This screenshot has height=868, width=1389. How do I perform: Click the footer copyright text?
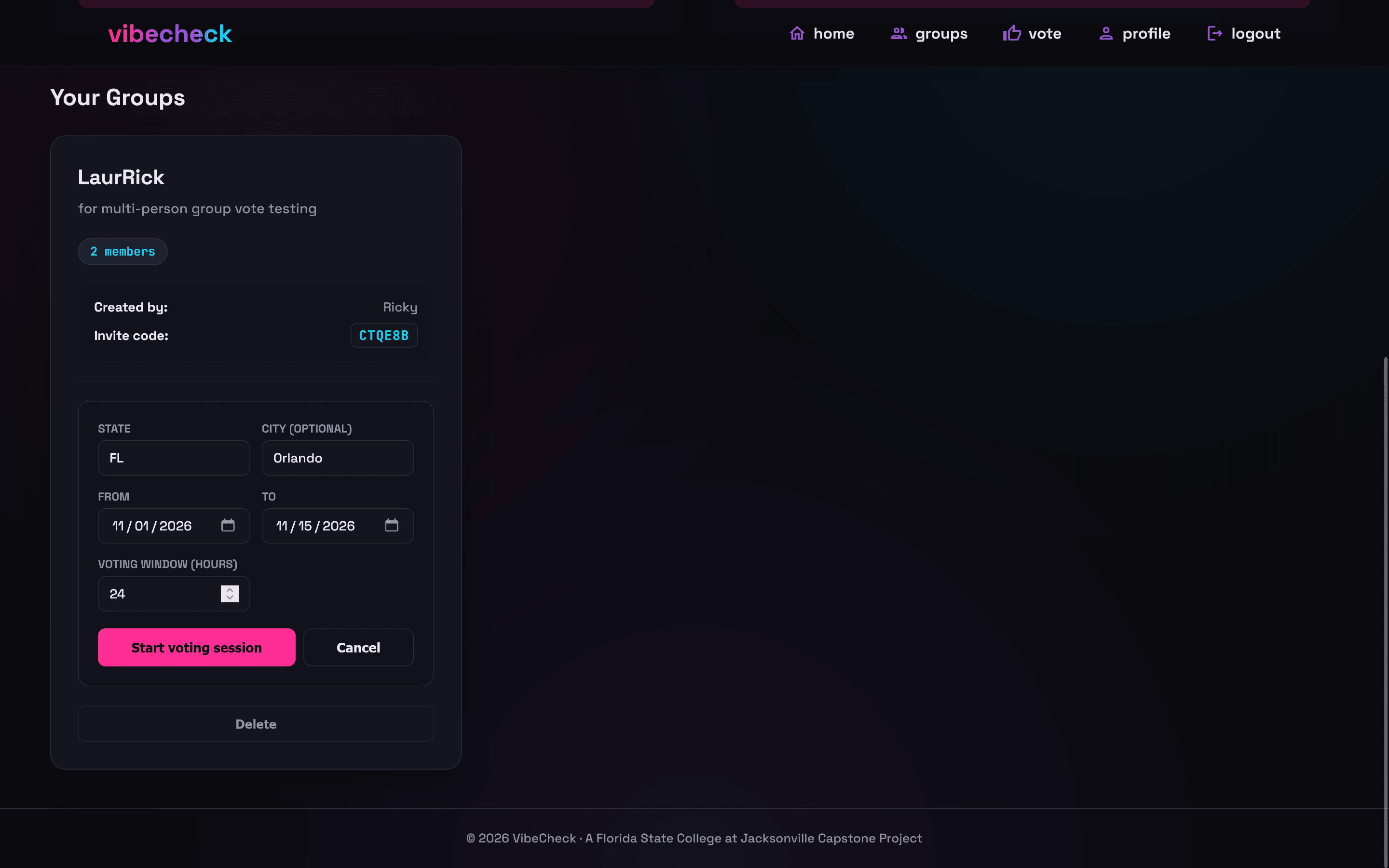pyautogui.click(x=694, y=838)
